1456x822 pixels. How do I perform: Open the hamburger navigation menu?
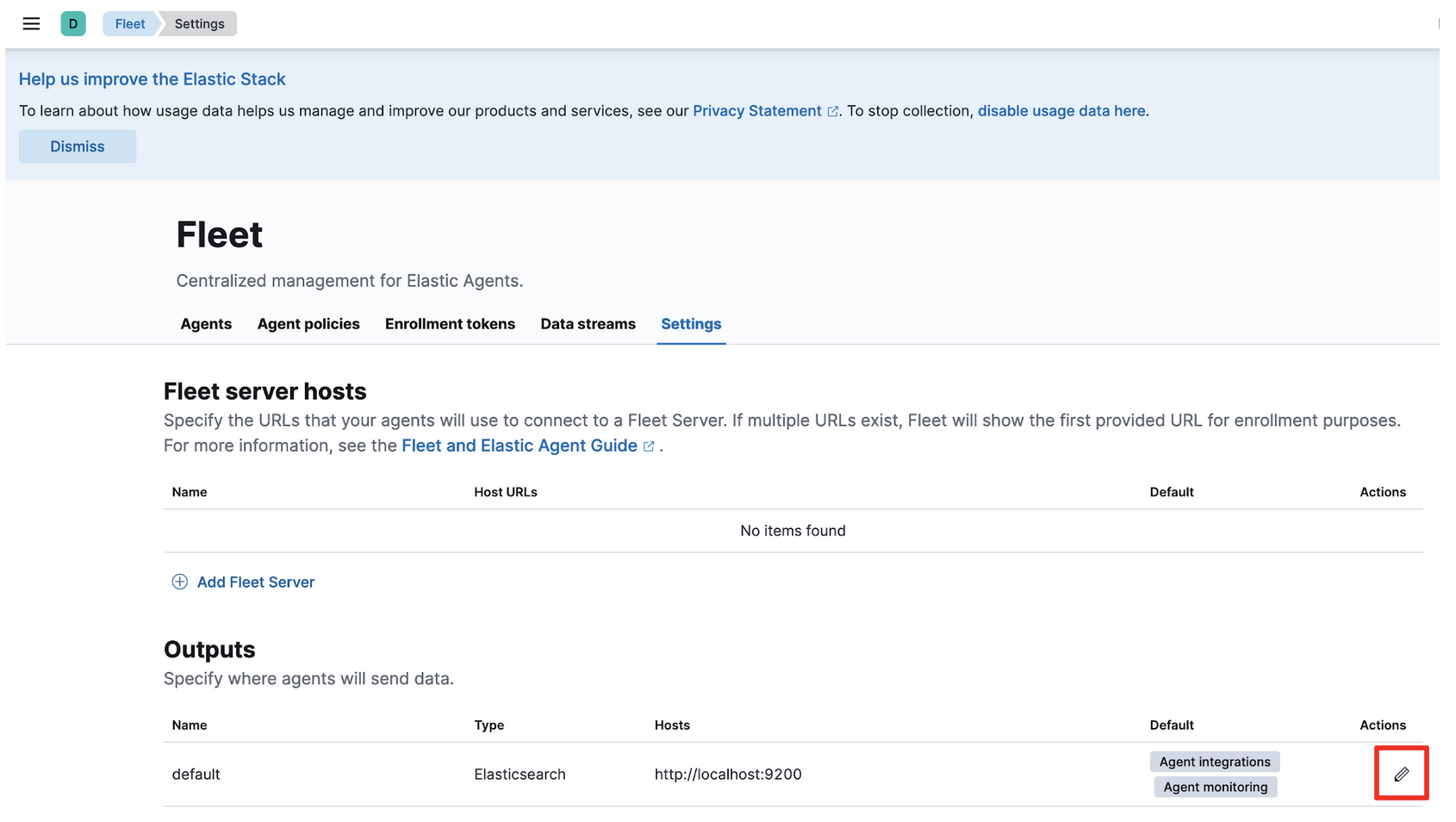click(31, 24)
